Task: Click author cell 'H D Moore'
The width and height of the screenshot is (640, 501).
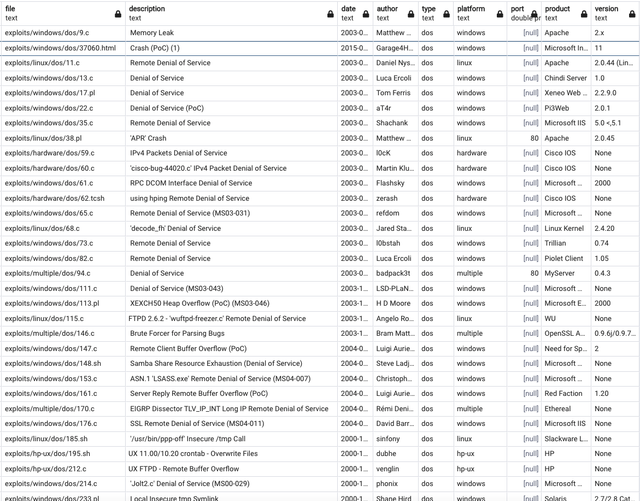Action: (396, 303)
